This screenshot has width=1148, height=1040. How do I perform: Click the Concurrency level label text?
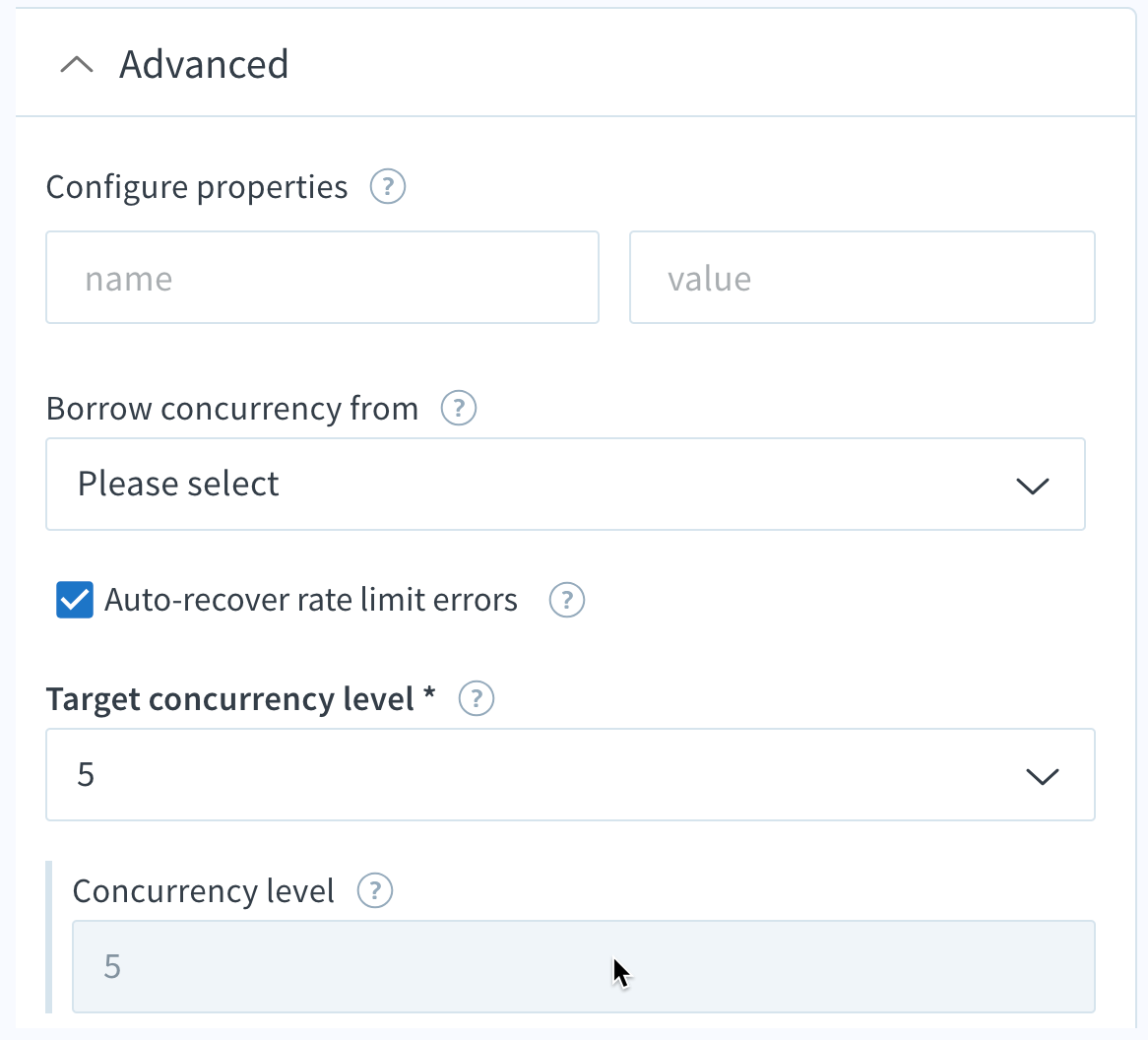[x=204, y=890]
